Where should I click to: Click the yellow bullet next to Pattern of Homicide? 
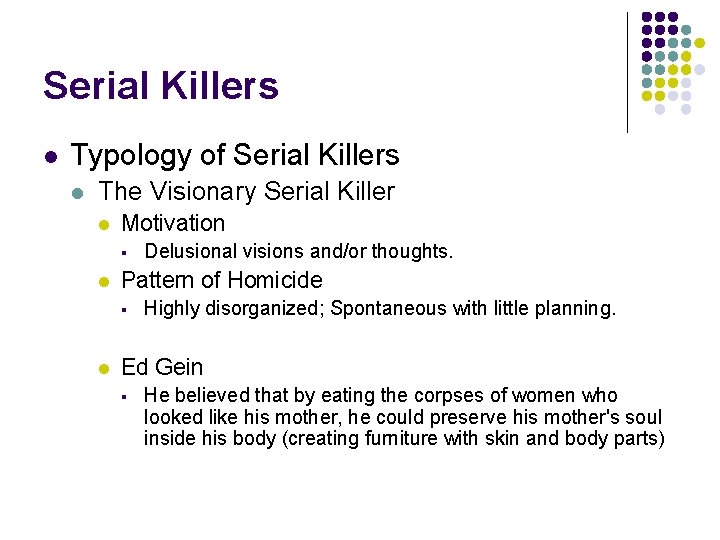point(104,281)
